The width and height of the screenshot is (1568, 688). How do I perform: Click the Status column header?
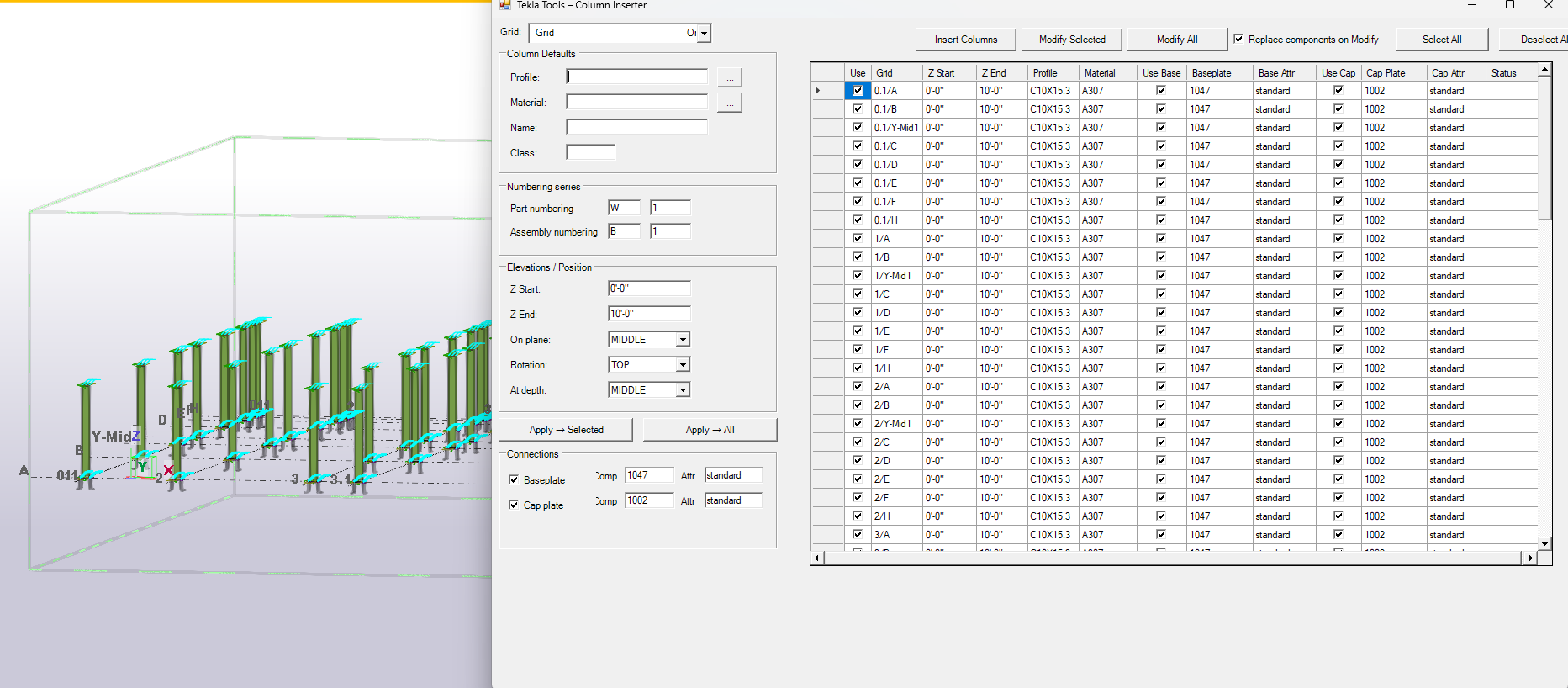[x=1511, y=73]
